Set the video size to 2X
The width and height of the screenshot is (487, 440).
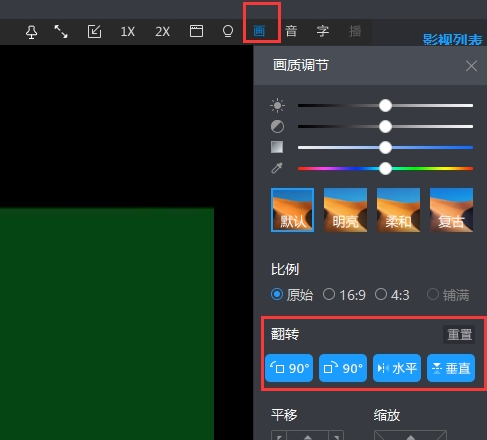coord(162,32)
